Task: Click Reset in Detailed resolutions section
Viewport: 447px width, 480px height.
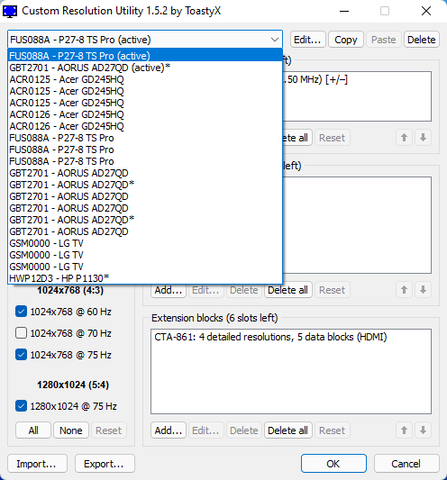Action: pos(332,138)
